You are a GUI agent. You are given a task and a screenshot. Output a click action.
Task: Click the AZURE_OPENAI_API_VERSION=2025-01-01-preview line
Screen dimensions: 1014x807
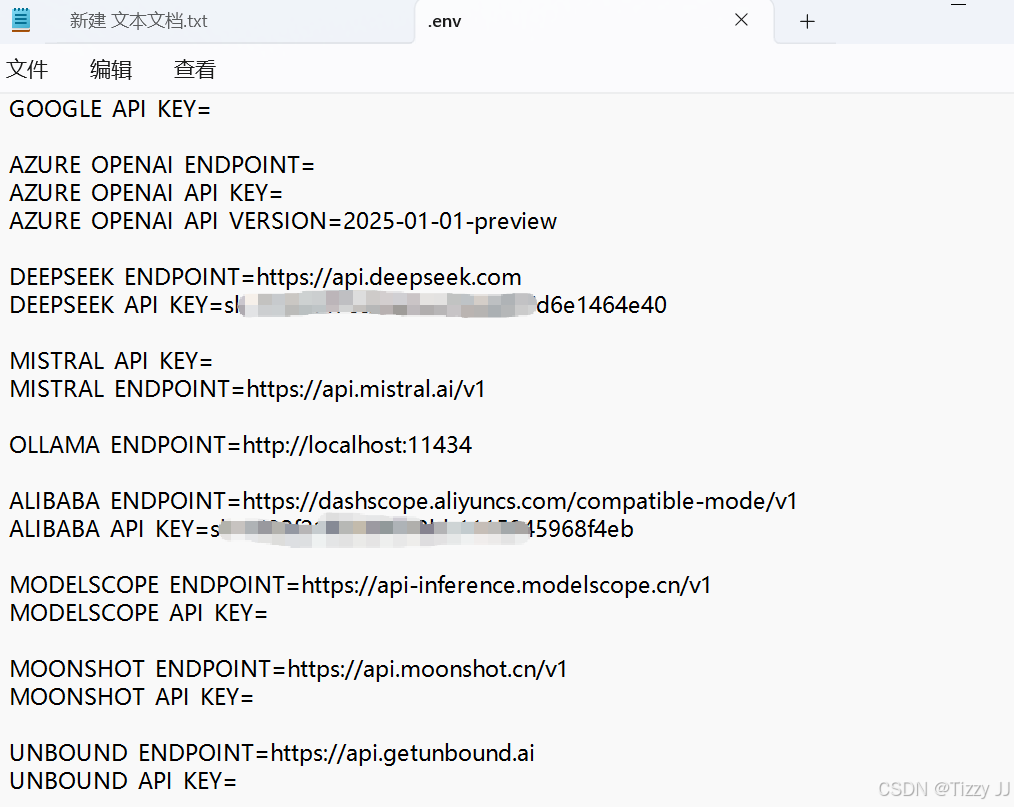pyautogui.click(x=283, y=221)
